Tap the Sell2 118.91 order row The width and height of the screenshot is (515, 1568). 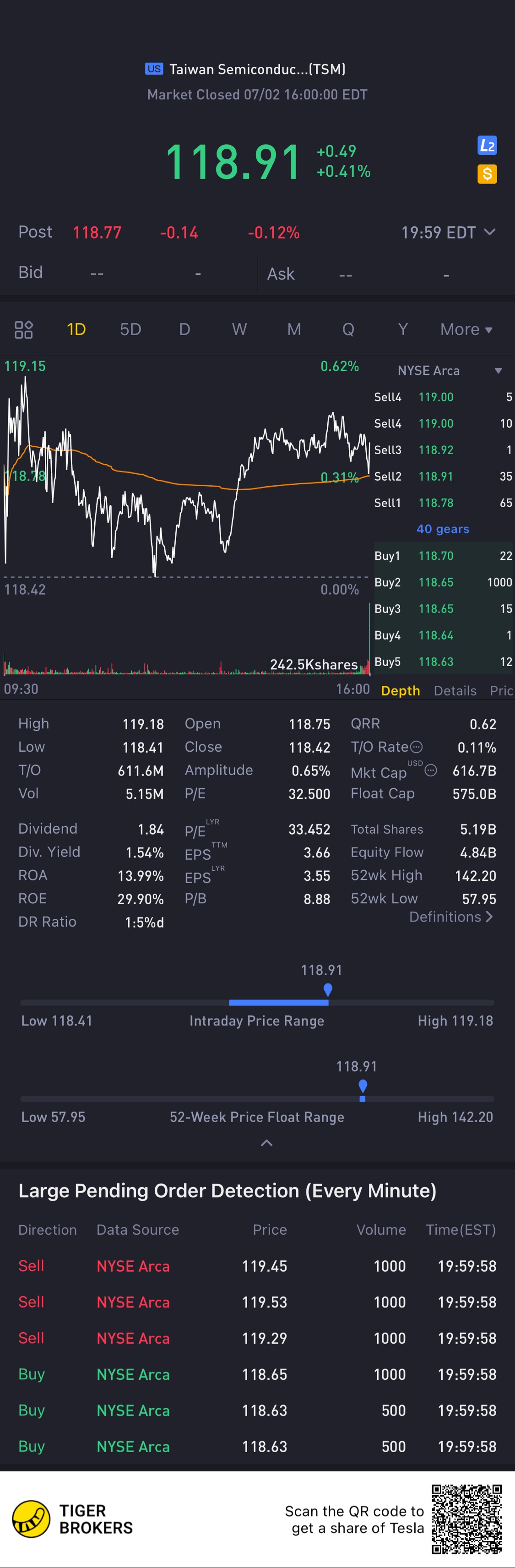tap(443, 476)
